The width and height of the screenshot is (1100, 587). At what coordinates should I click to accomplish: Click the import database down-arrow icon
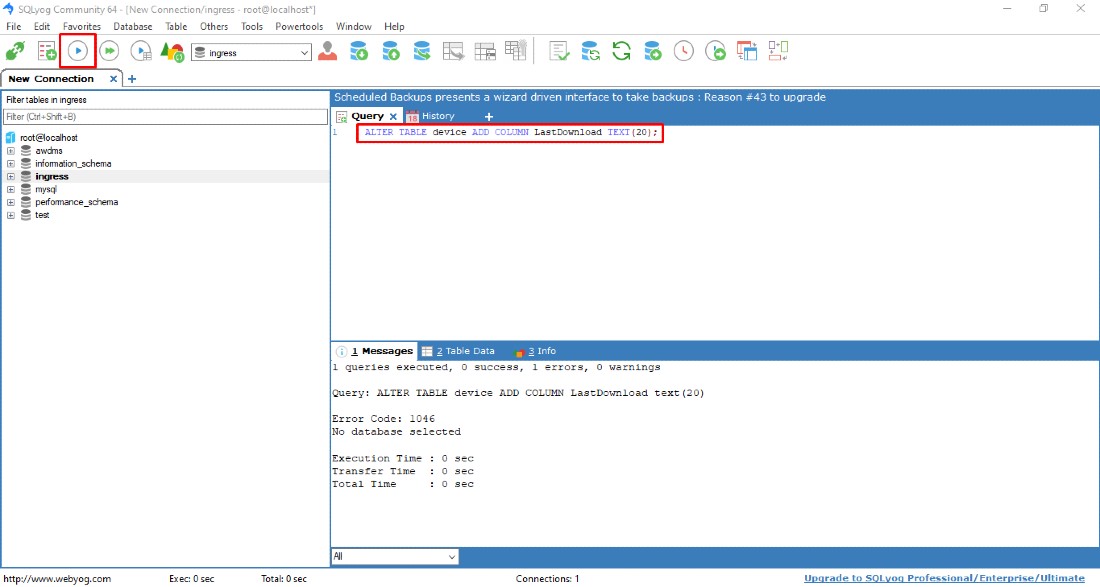[359, 51]
